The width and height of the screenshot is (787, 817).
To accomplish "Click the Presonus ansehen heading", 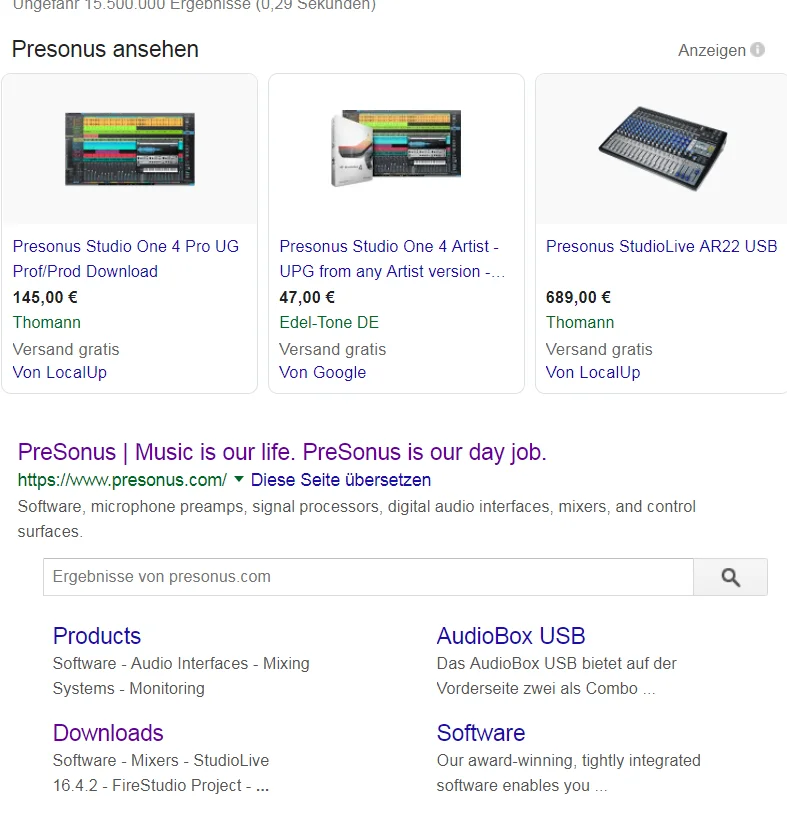I will (x=105, y=49).
